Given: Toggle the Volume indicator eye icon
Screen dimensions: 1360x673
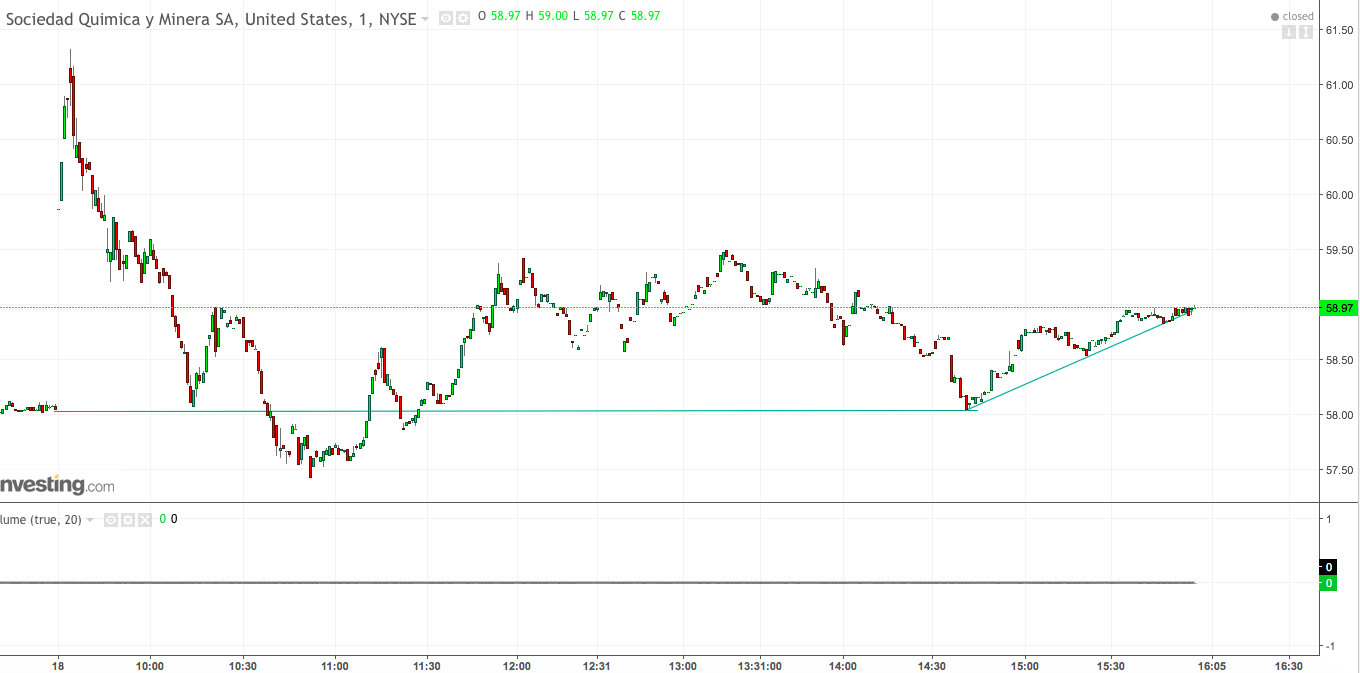Looking at the screenshot, I should click(111, 519).
